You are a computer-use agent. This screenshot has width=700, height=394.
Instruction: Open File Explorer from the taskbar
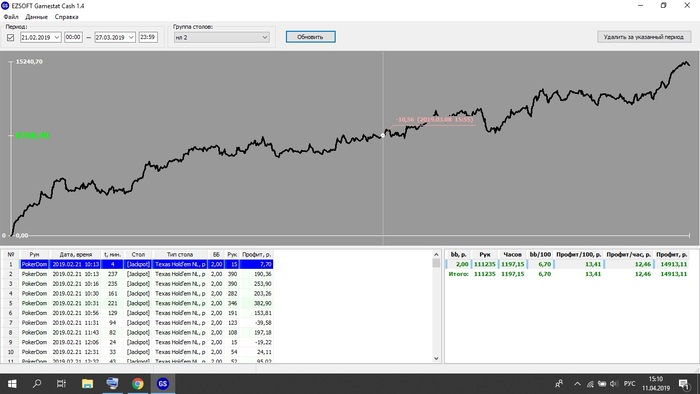pos(87,384)
